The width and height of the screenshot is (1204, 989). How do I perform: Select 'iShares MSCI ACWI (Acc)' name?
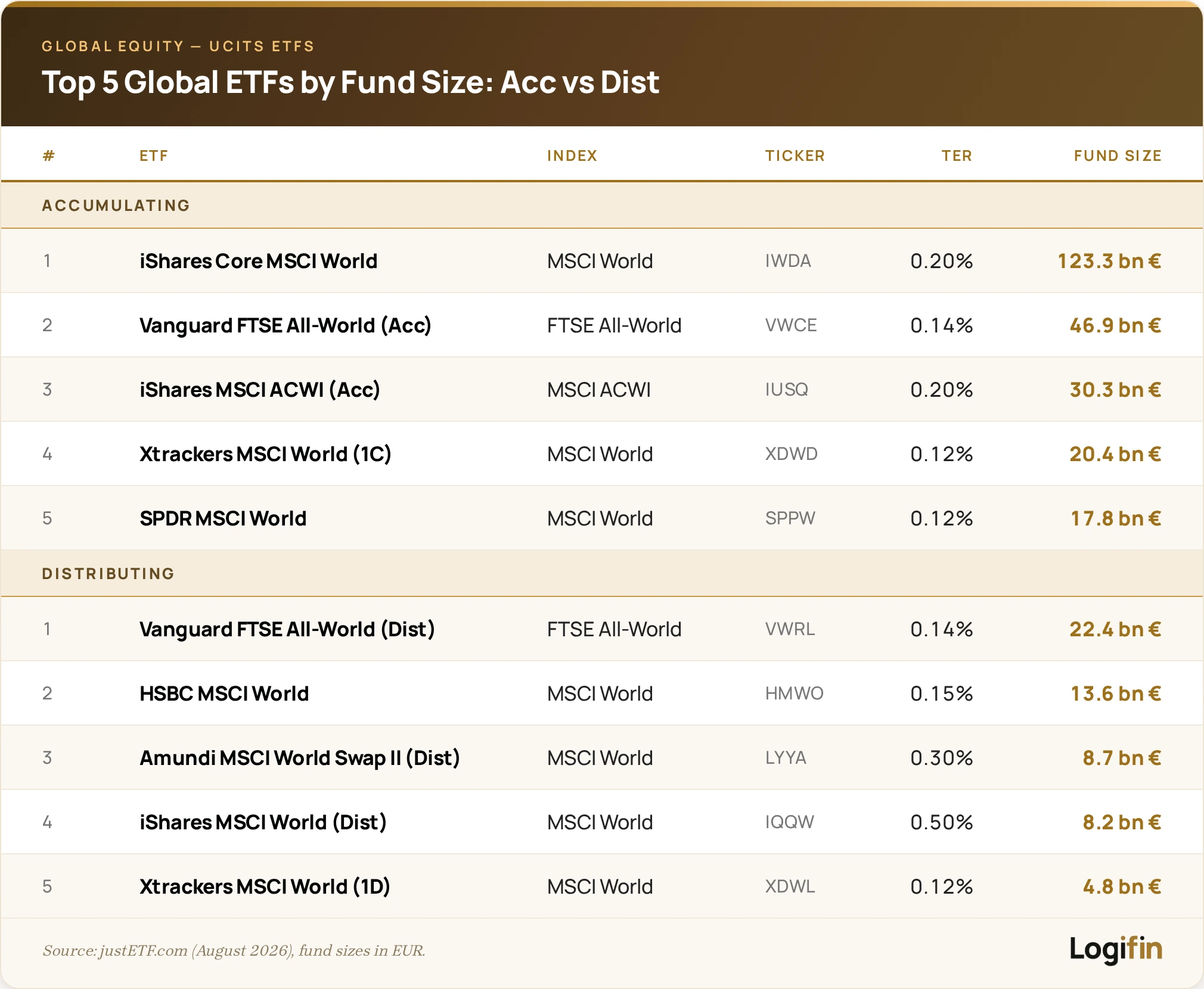[x=260, y=390]
